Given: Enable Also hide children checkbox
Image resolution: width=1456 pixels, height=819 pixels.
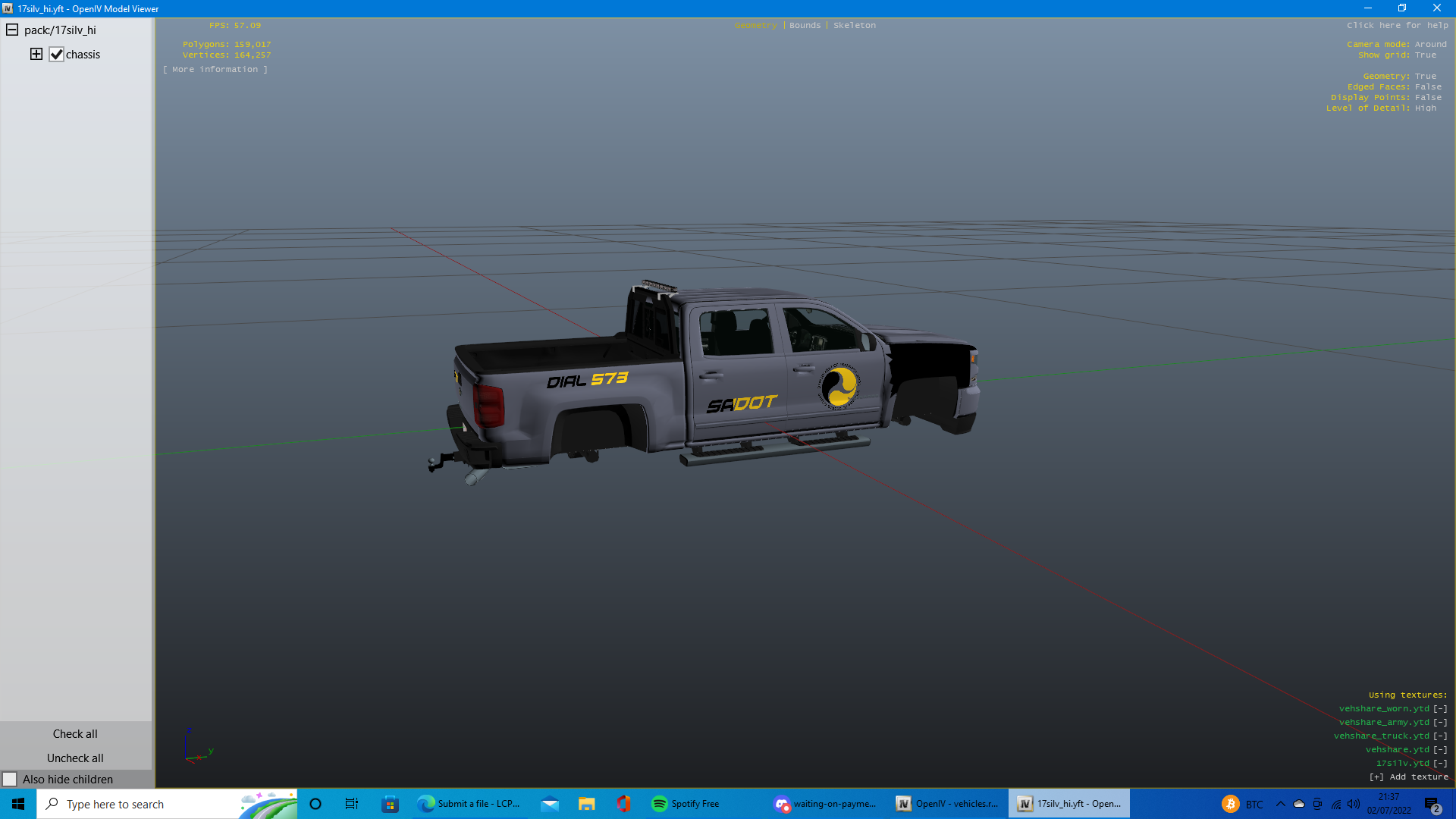Looking at the screenshot, I should click(10, 779).
